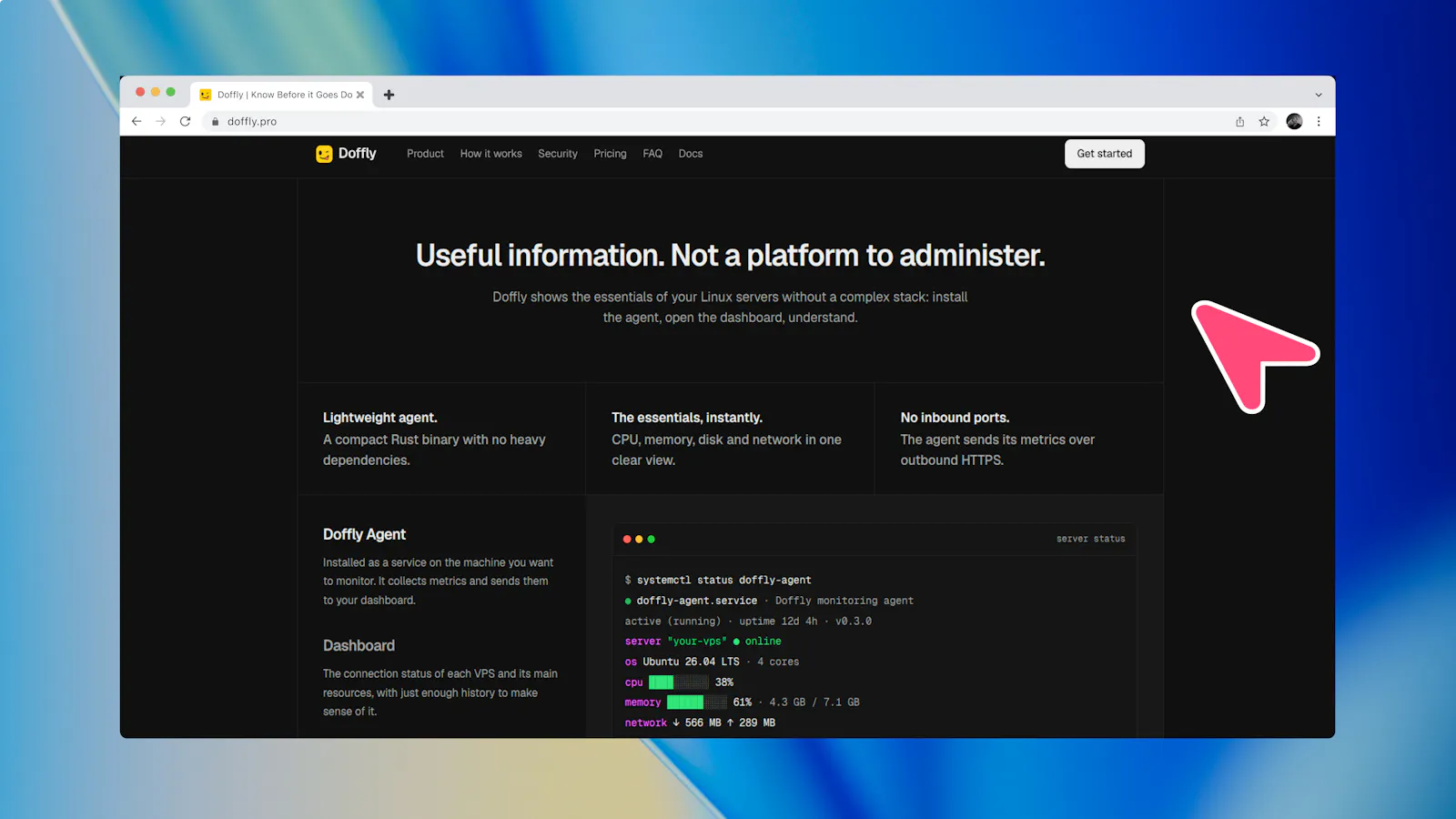Open the share icon in address bar
The image size is (1456, 819).
pyautogui.click(x=1239, y=121)
